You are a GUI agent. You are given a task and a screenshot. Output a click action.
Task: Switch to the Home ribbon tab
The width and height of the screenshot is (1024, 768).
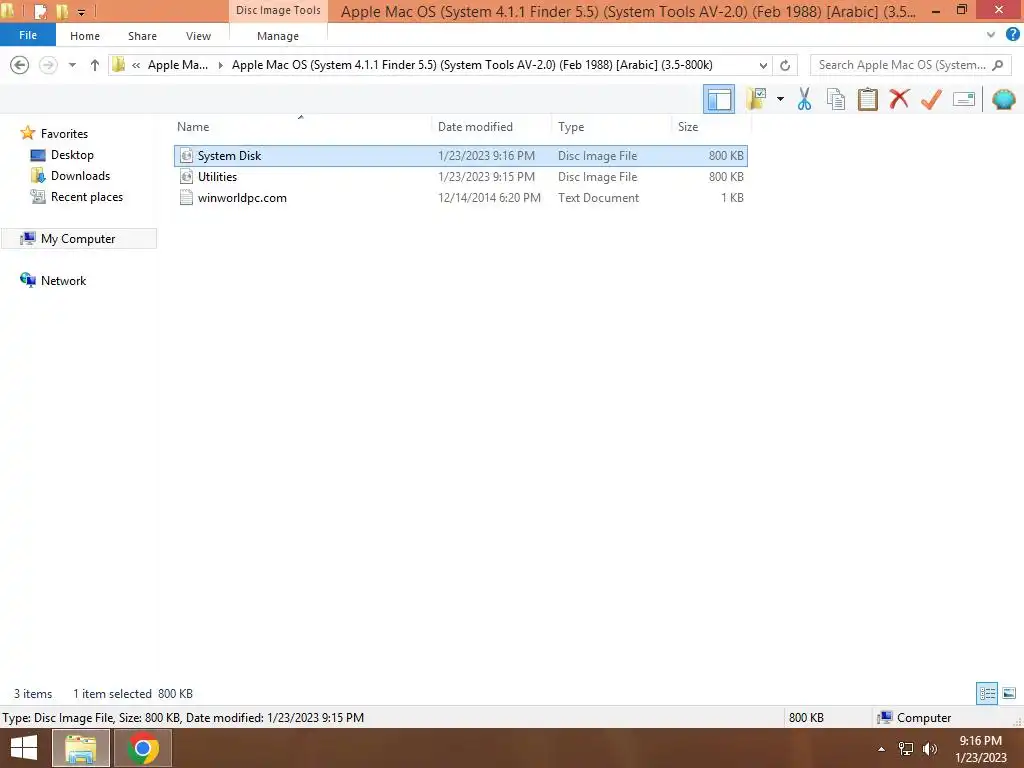point(85,36)
